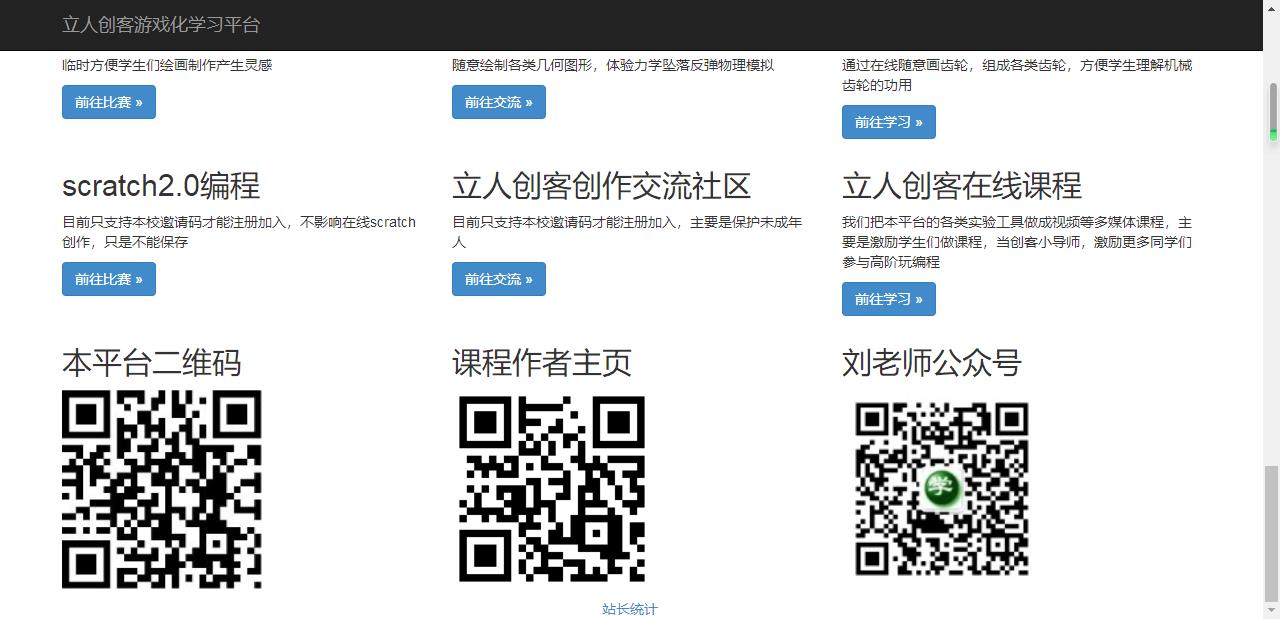Click the text 临时方便学生们绘画制作产生灵感
1280x619 pixels.
pos(167,65)
